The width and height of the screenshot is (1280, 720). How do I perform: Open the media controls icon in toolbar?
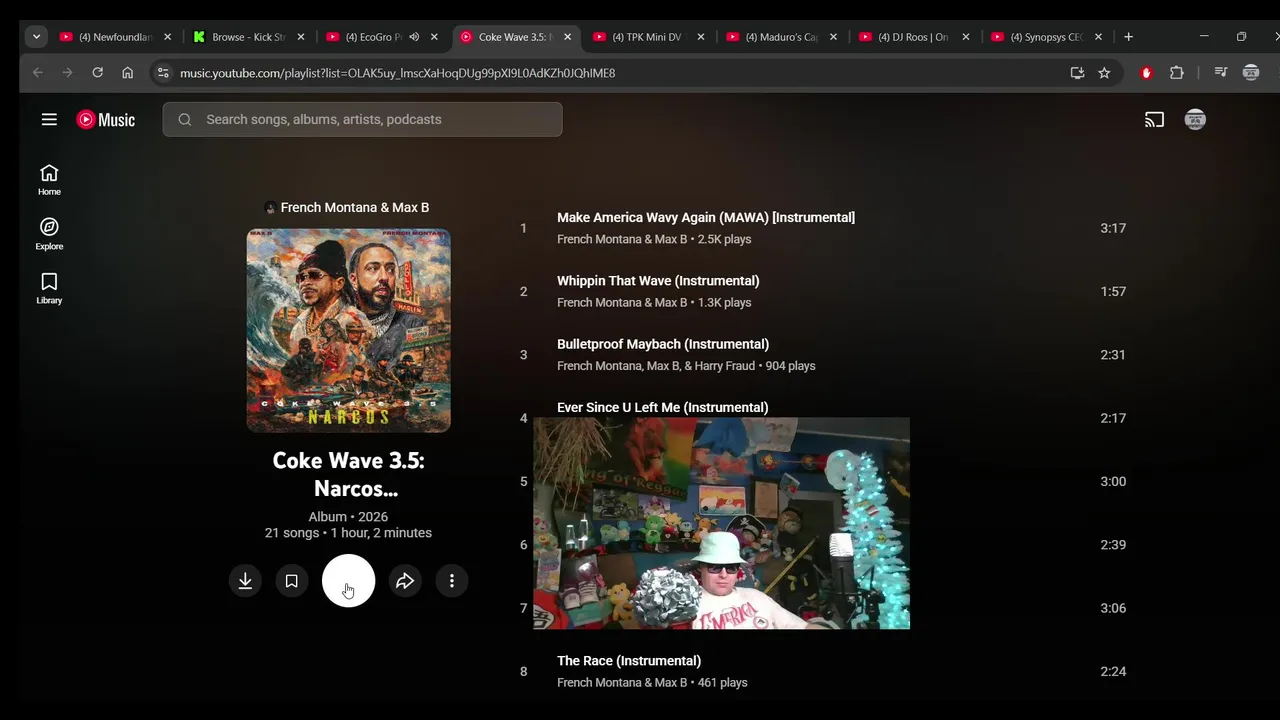1220,73
